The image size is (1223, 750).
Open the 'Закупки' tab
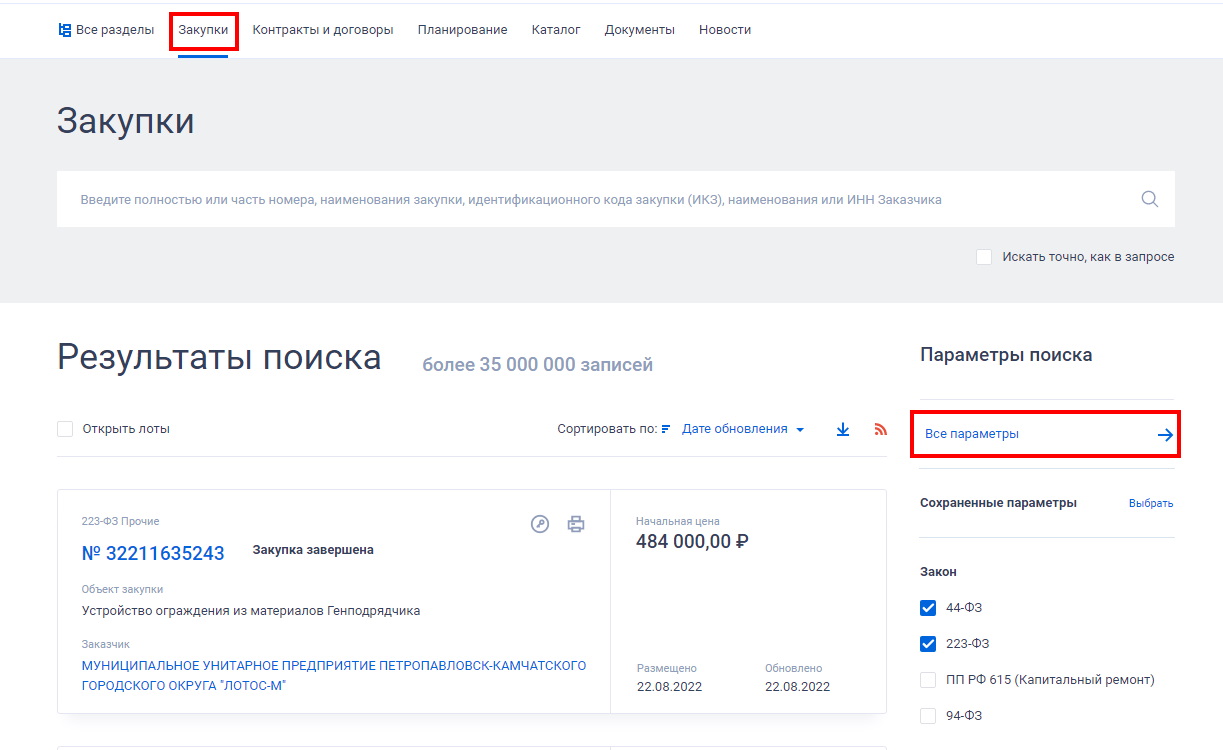point(203,30)
